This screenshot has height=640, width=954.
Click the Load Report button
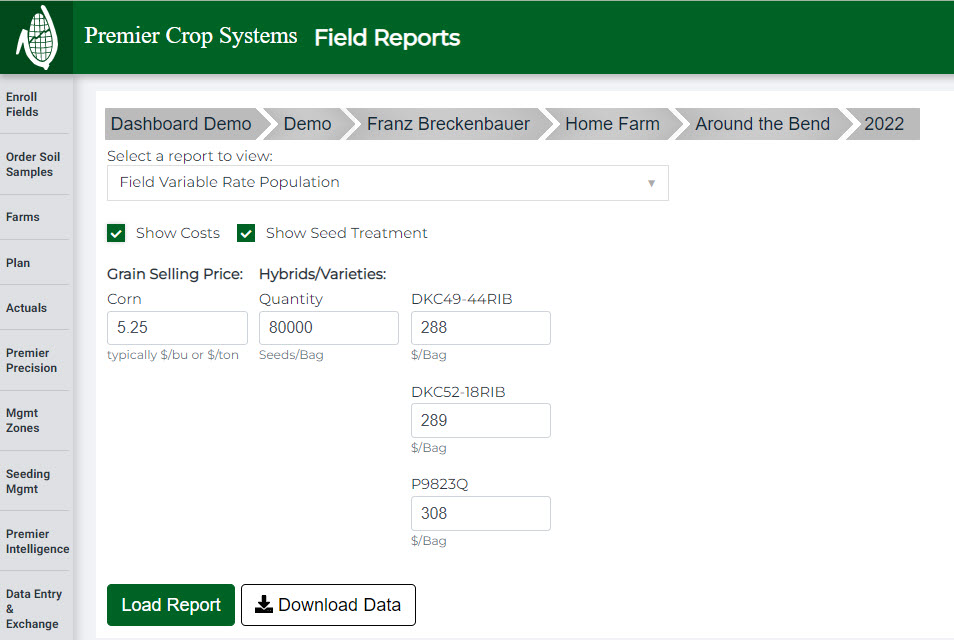170,604
